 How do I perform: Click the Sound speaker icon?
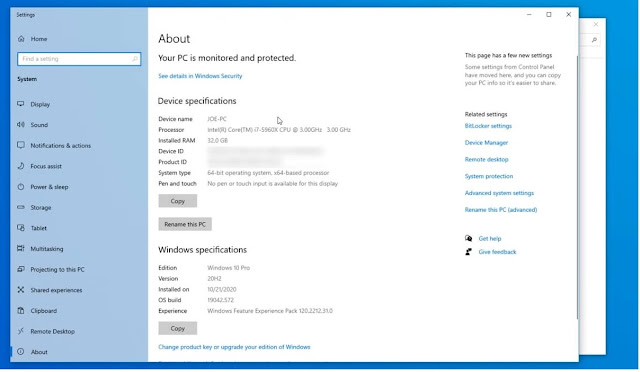pos(21,125)
